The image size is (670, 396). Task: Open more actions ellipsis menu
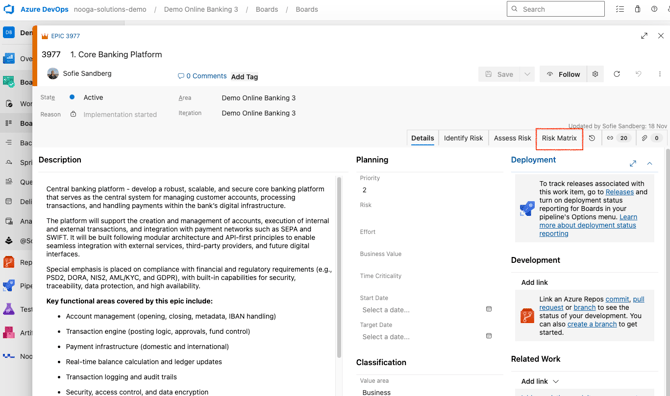coord(659,74)
